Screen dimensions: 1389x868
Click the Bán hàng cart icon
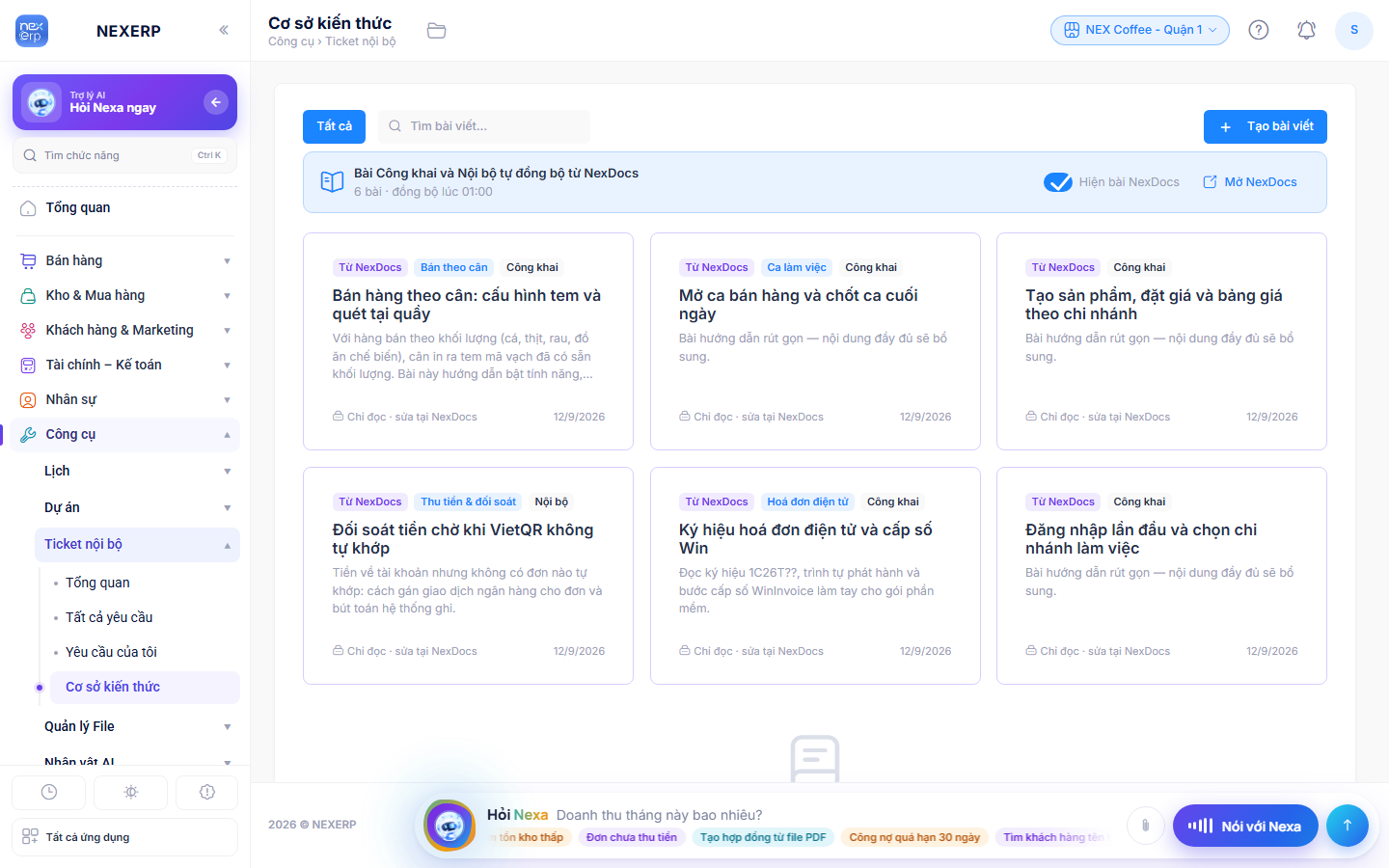click(x=28, y=261)
